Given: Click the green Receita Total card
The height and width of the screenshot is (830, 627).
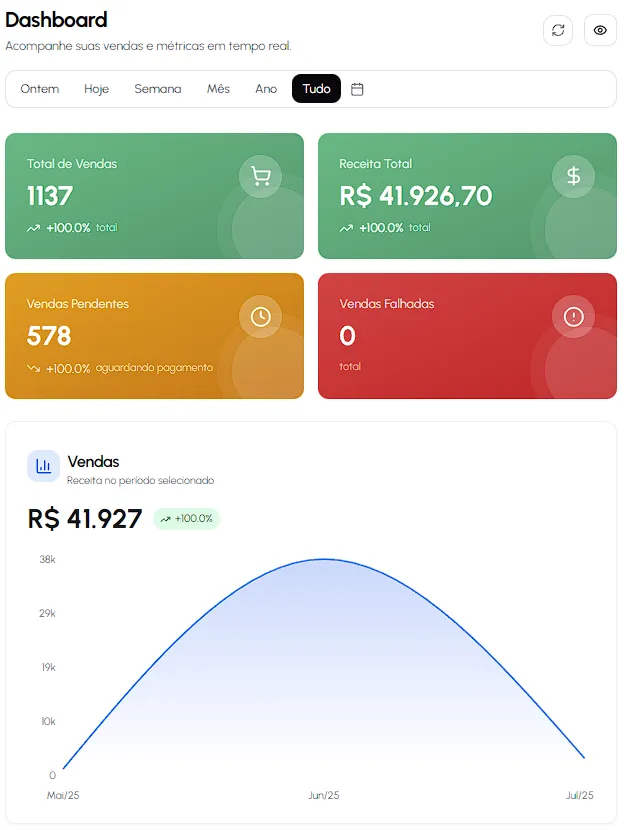Looking at the screenshot, I should click(466, 196).
